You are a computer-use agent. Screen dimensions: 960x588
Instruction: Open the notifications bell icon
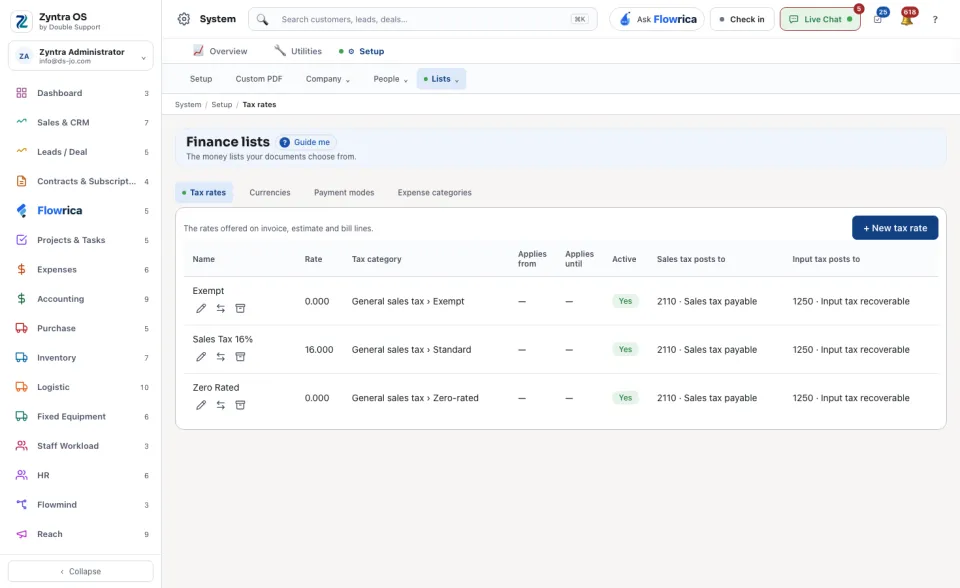click(907, 19)
